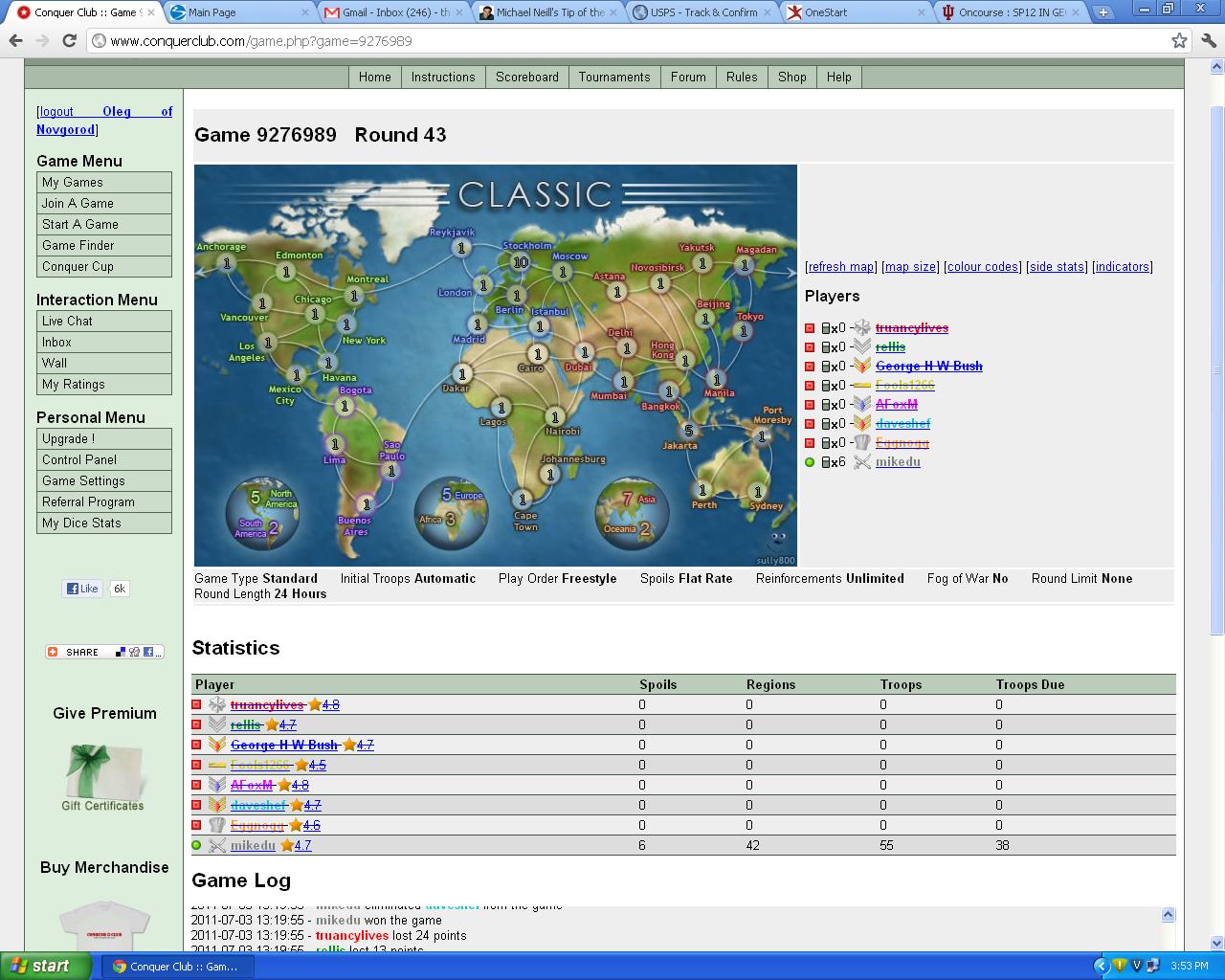
Task: Click the Stockholm army circle showing 10
Action: pos(520,262)
